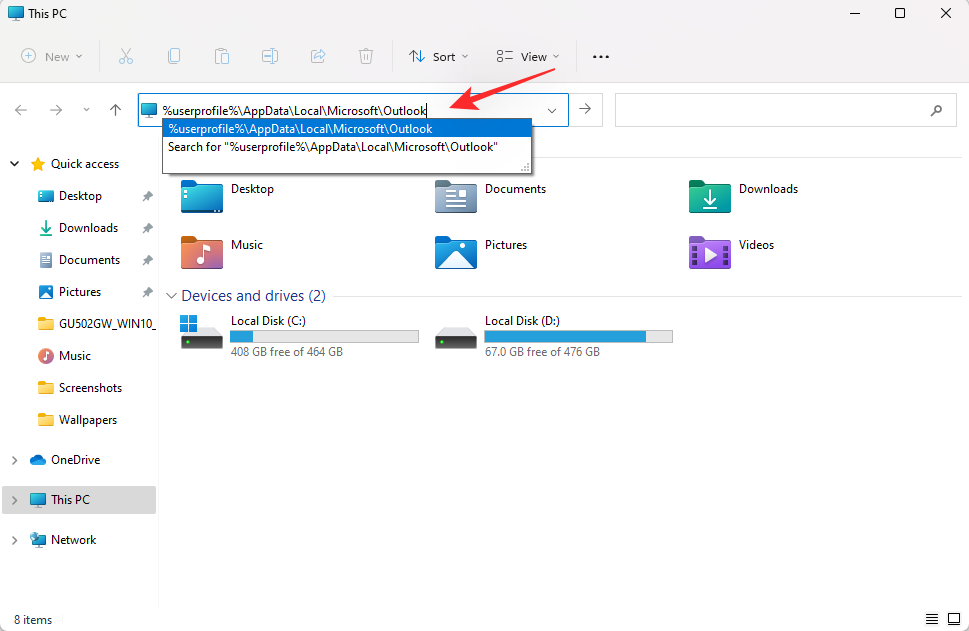Choose Search for "%userprofile%..." suggestion
The width and height of the screenshot is (969, 631).
click(x=347, y=146)
